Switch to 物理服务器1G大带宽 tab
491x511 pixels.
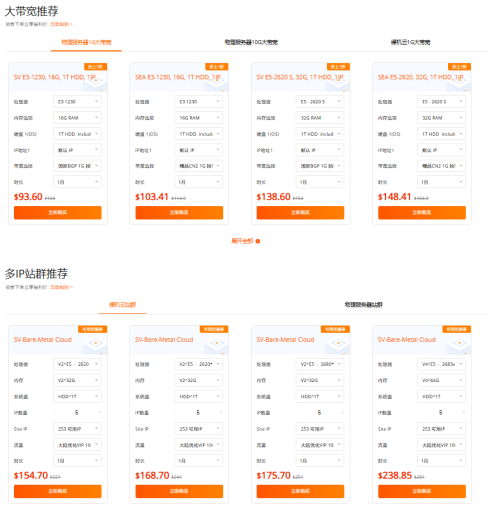[86, 42]
